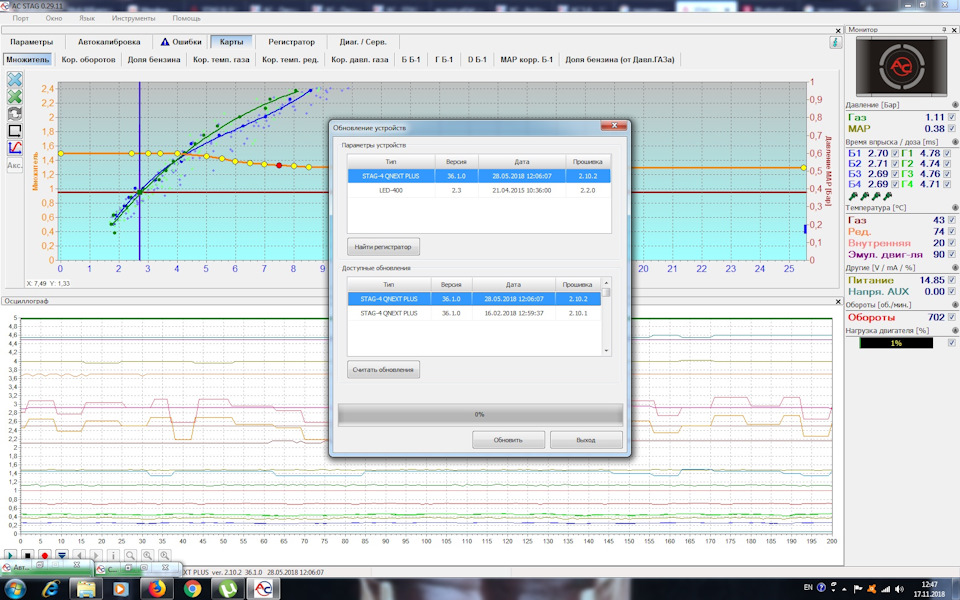960x600 pixels.
Task: Toggle the Обороты checkbox in Monitor
Action: (x=951, y=317)
